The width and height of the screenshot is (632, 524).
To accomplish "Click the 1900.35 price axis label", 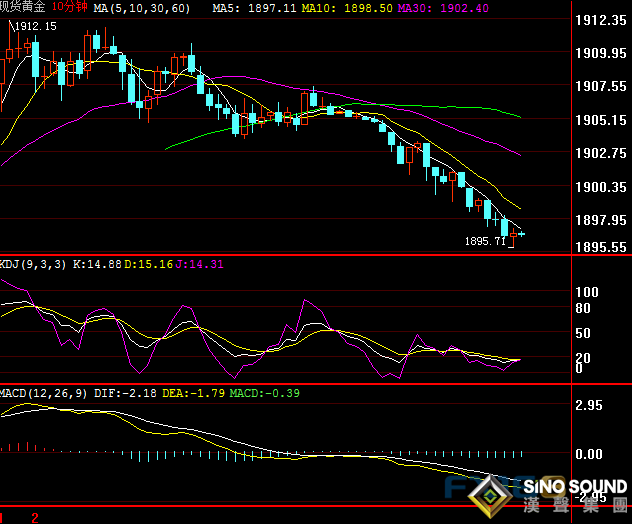I will pyautogui.click(x=601, y=187).
